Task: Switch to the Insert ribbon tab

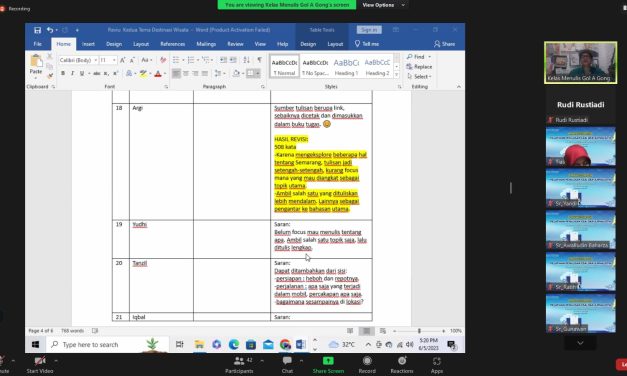Action: (x=88, y=44)
